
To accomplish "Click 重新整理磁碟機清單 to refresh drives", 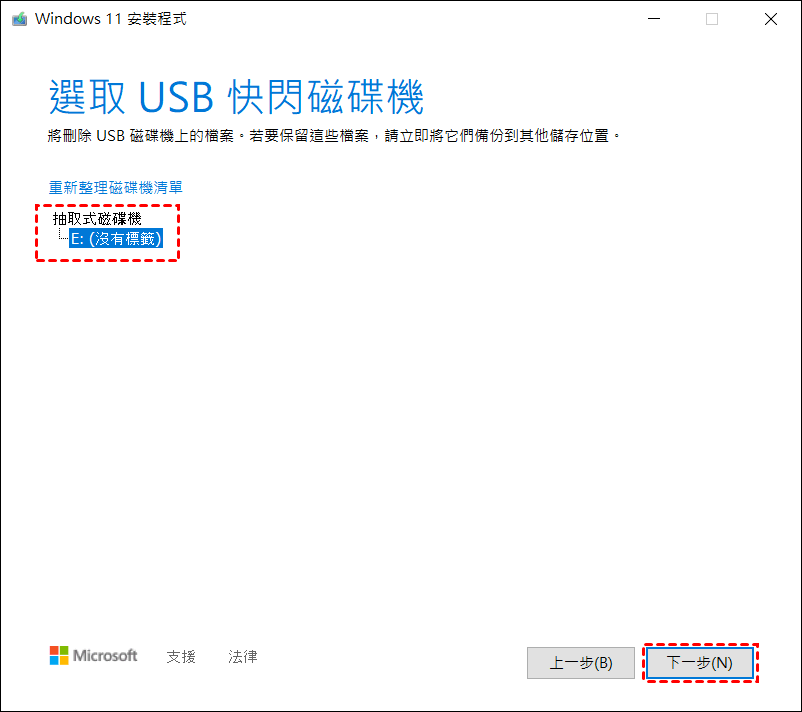I will click(x=116, y=188).
